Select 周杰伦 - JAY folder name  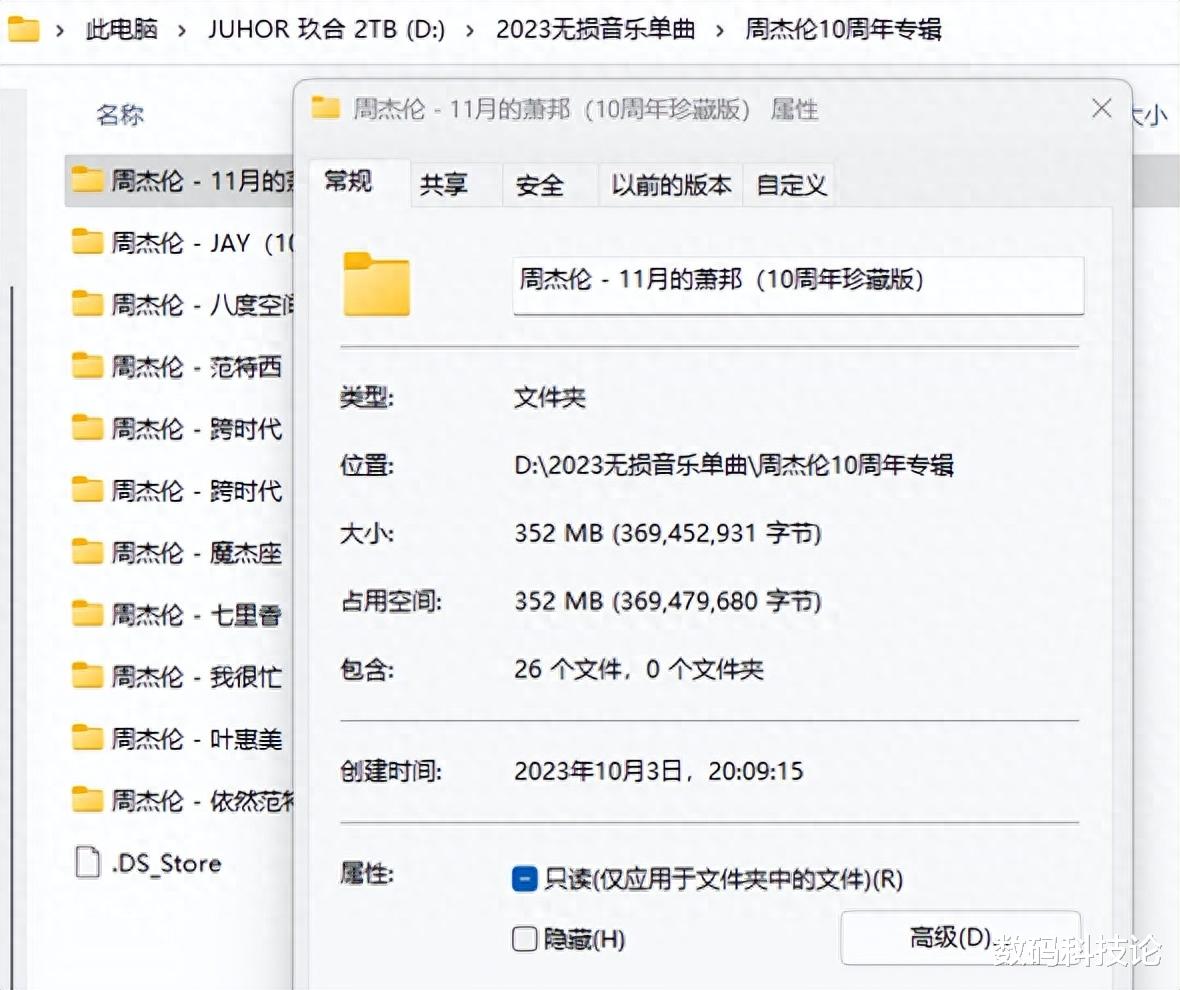[202, 243]
